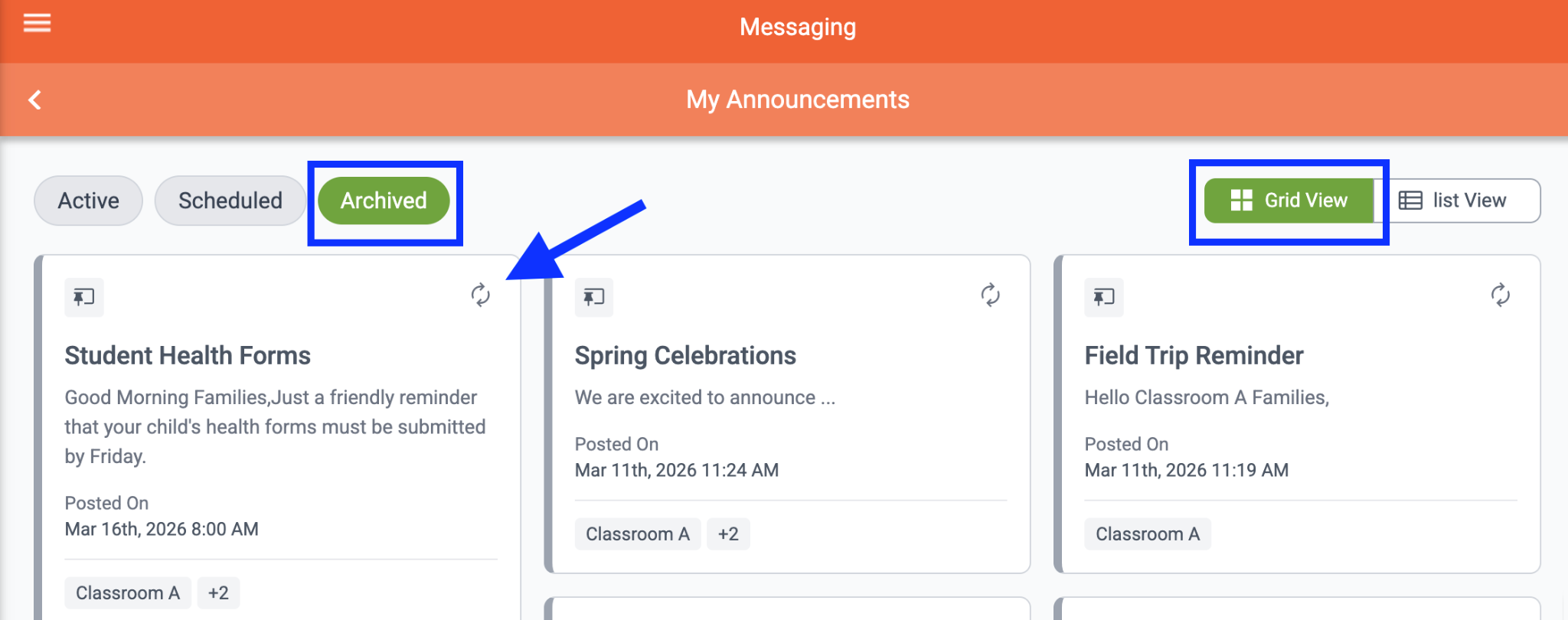This screenshot has width=1568, height=620.
Task: Show the Active announcements tab
Action: pyautogui.click(x=89, y=201)
